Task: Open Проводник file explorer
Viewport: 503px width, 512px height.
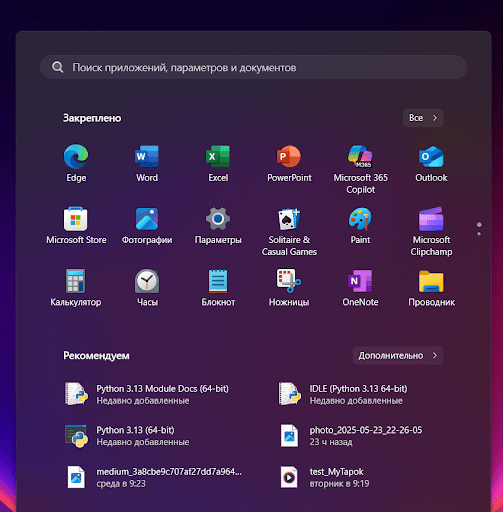Action: (431, 288)
